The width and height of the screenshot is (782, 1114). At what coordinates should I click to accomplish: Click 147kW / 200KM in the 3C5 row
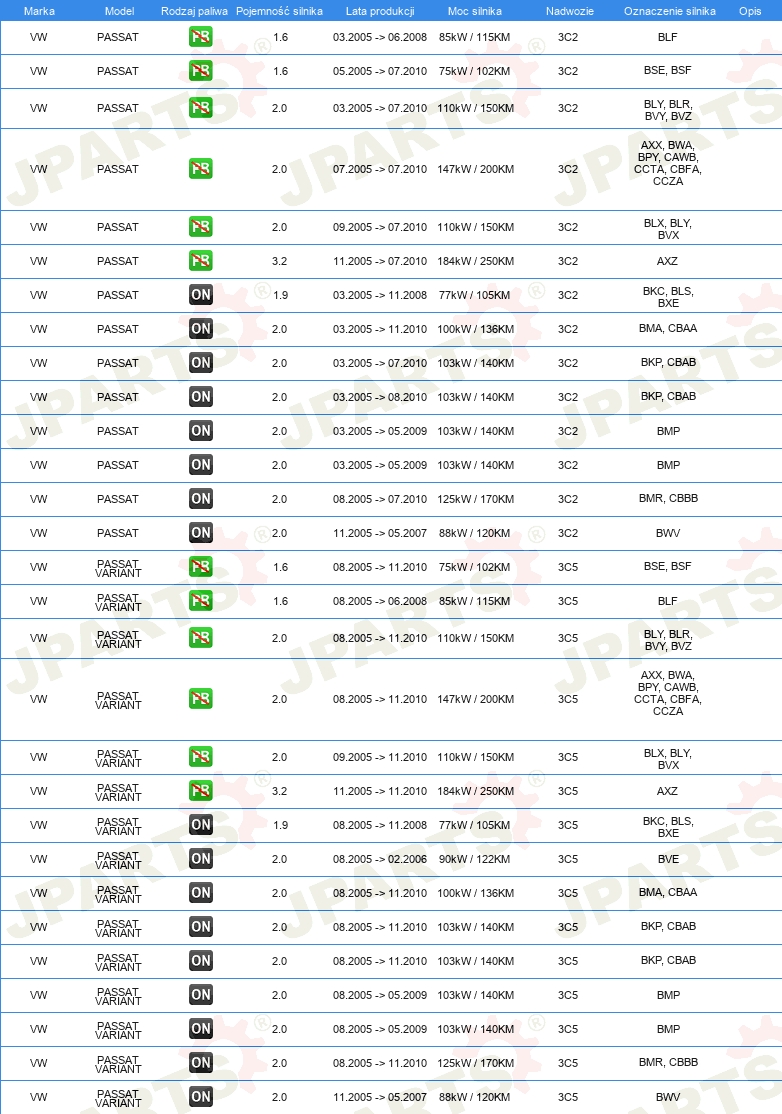pos(475,699)
